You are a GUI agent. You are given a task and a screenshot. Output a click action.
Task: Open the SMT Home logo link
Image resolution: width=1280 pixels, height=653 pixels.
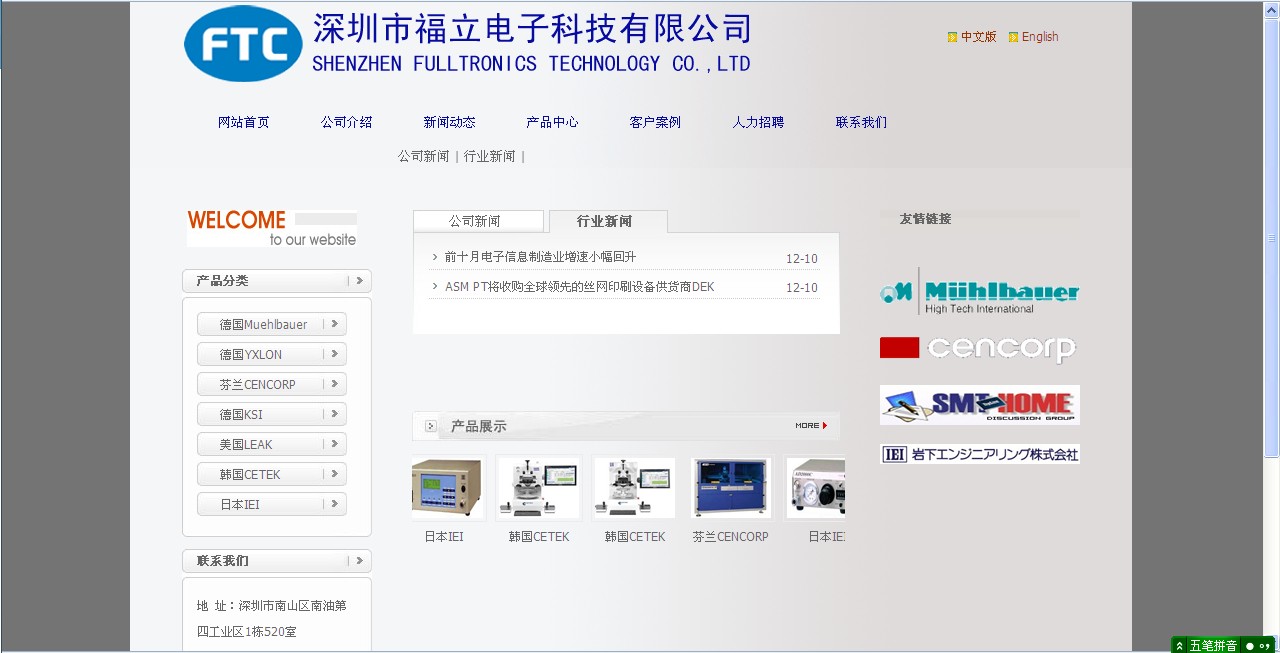979,405
